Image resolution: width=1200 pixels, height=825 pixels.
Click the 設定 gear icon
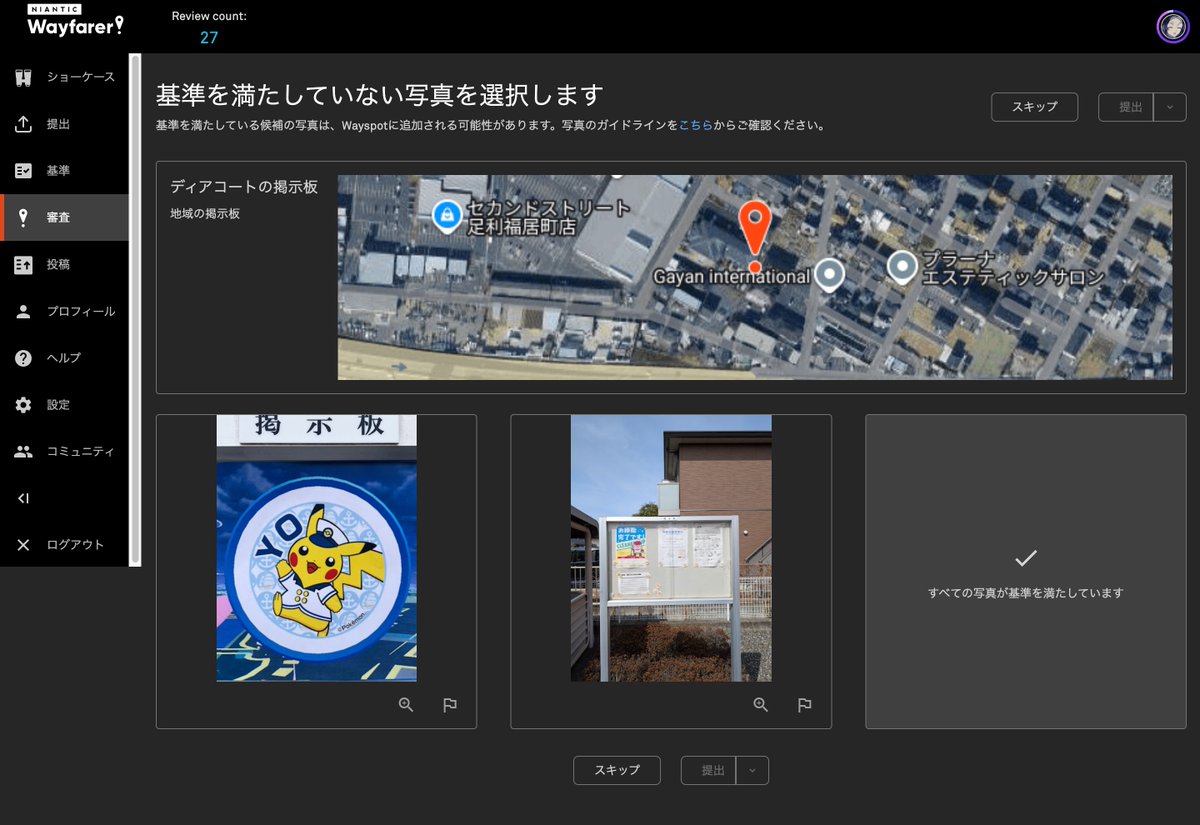(x=24, y=405)
